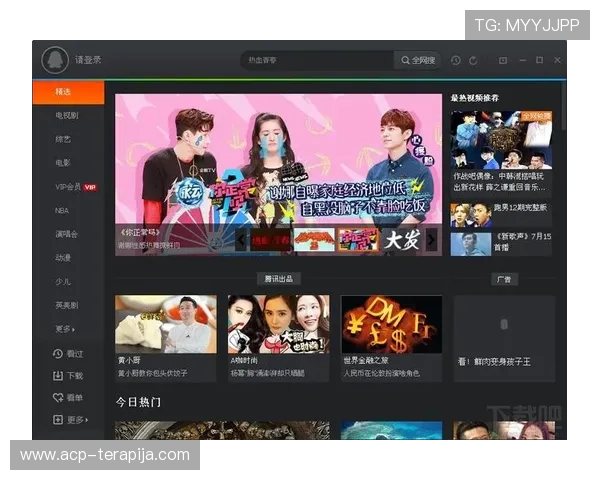Viewport: 600px width, 480px height.
Task: Click the refresh icon in title bar
Action: click(x=473, y=60)
